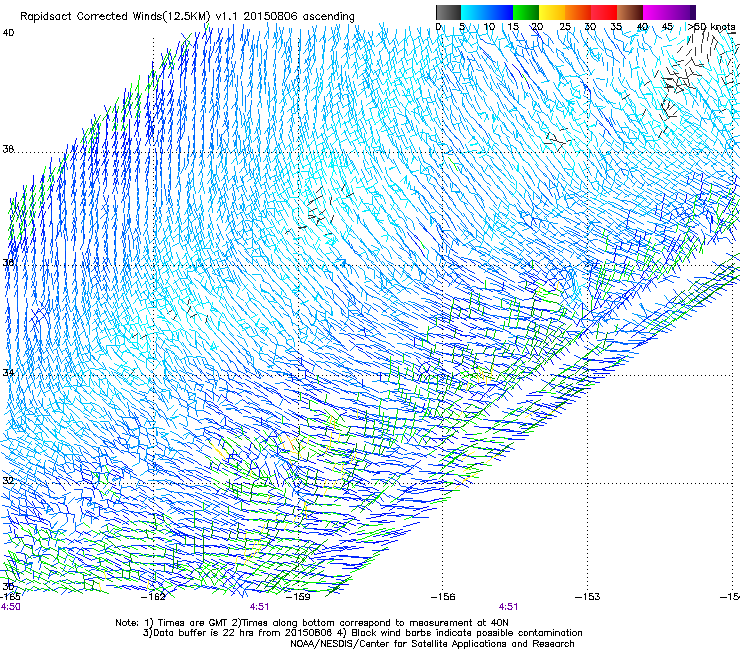Image resolution: width=740 pixels, height=650 pixels.
Task: Select the blue 10-15 knots color segment
Action: (x=500, y=12)
